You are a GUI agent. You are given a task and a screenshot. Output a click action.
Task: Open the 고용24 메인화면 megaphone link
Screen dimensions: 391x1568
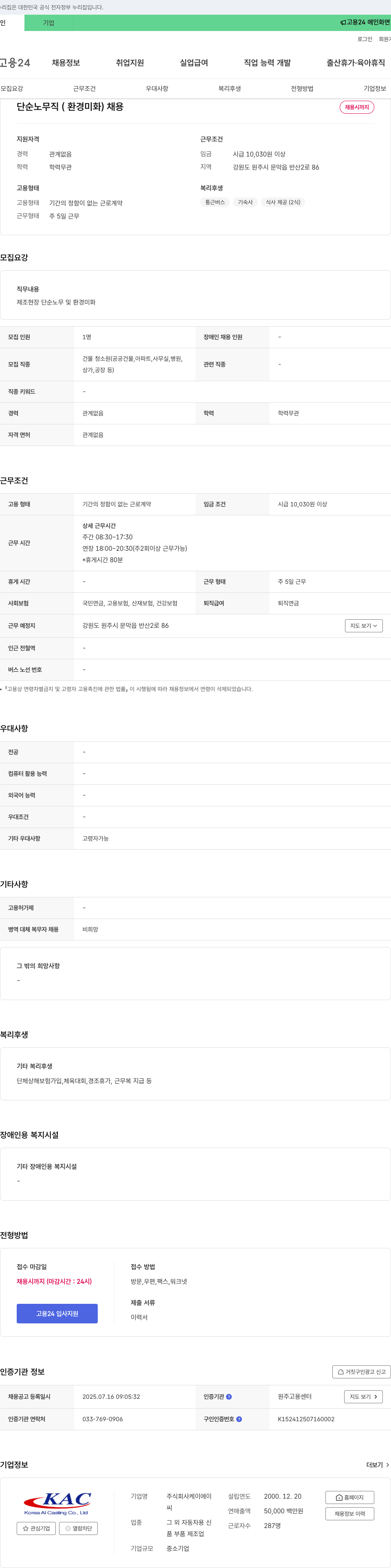click(x=365, y=22)
